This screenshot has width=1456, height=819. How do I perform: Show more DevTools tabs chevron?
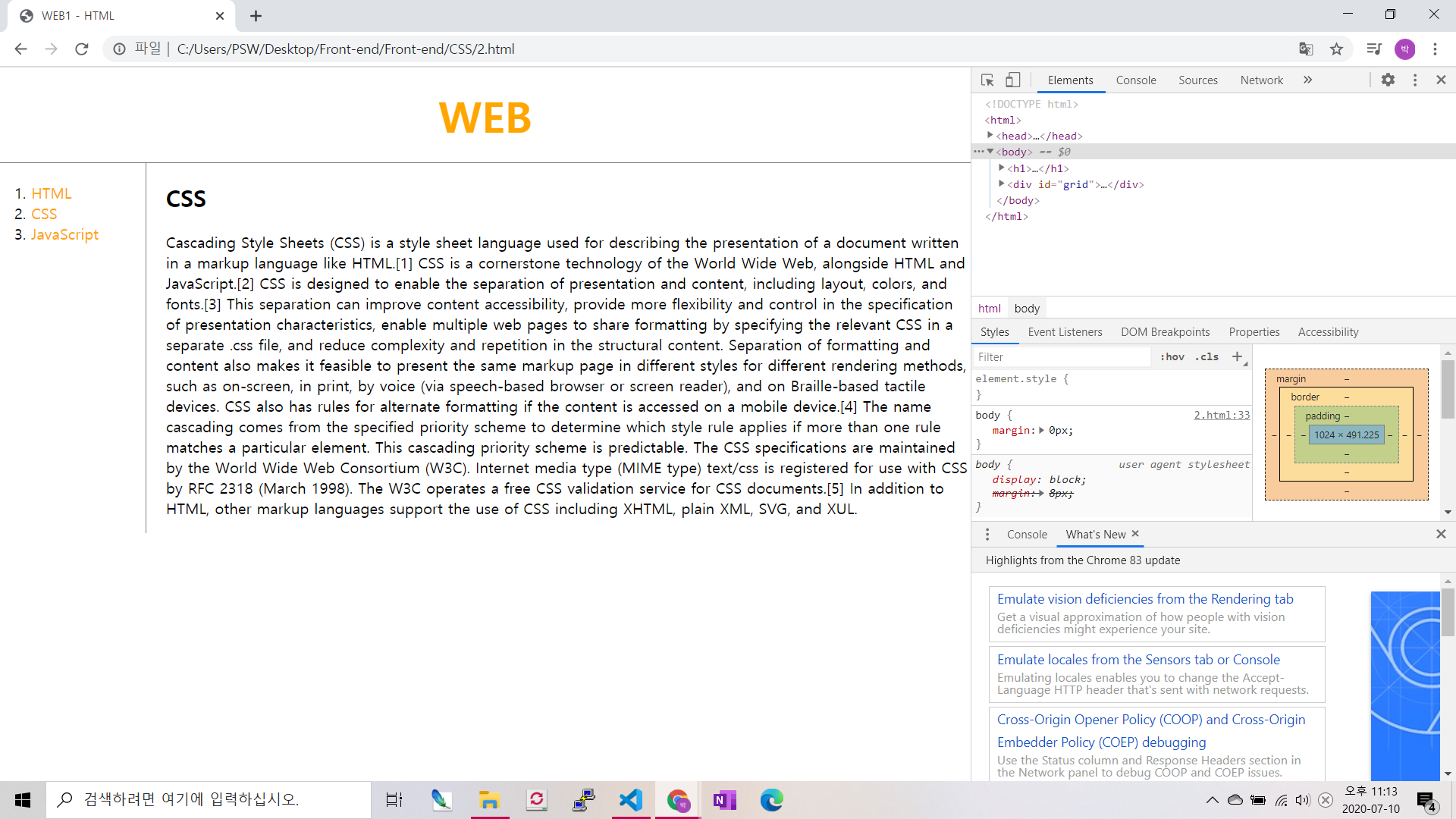click(x=1307, y=80)
